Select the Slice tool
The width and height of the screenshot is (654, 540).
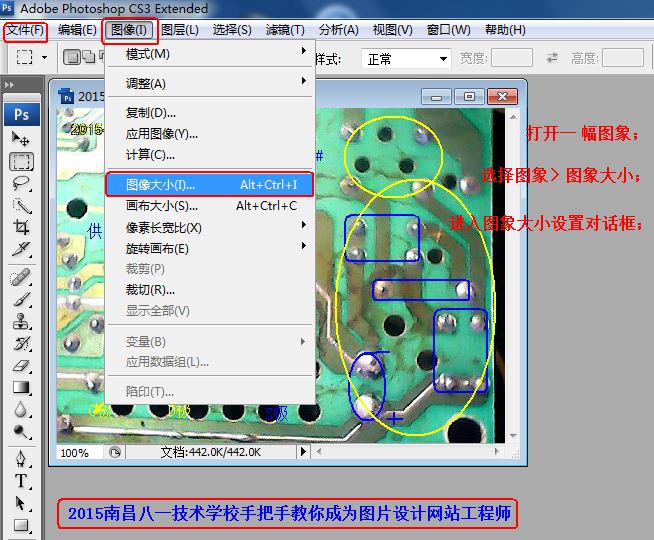tap(21, 249)
